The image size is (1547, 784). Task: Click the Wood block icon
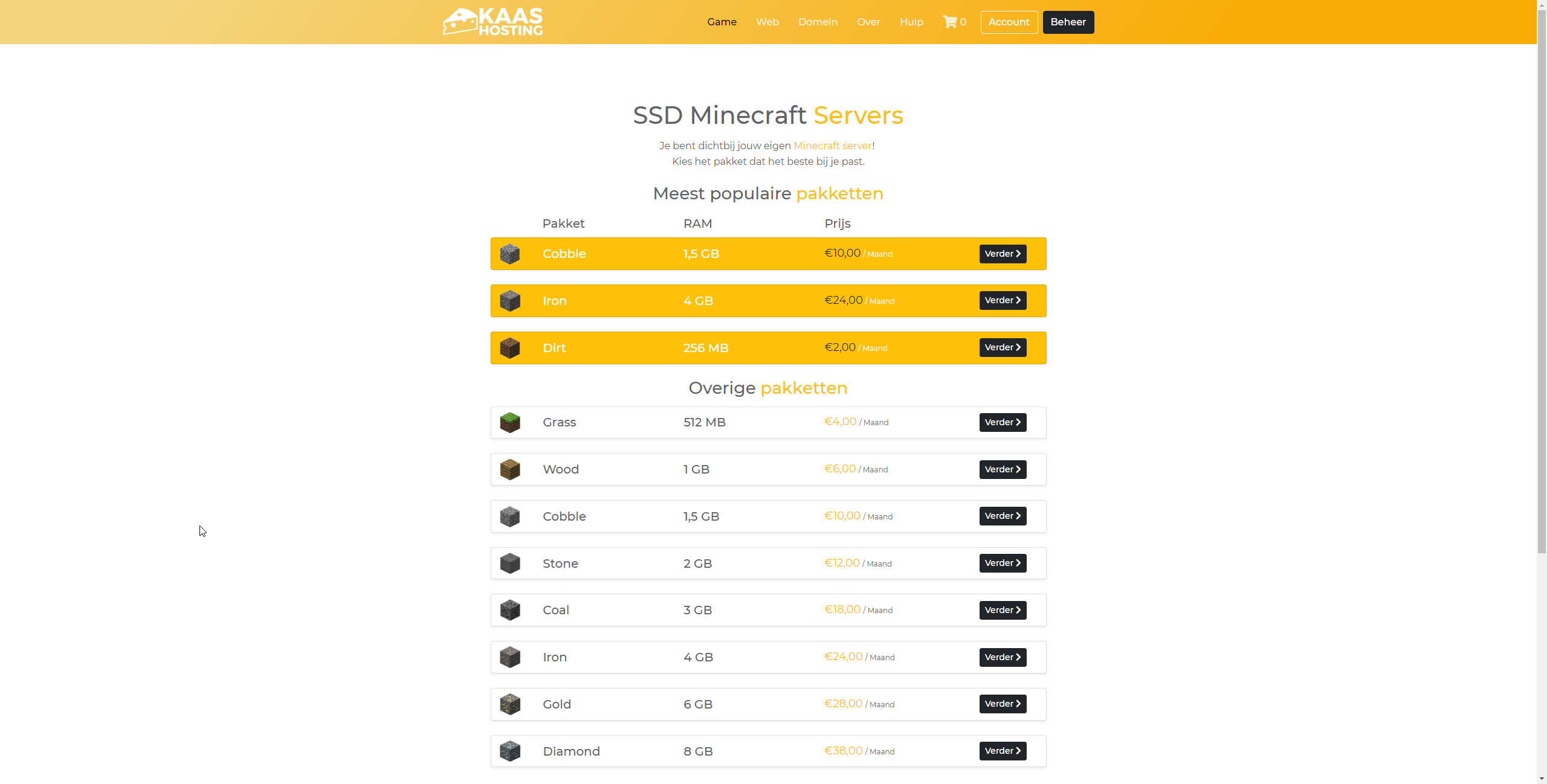point(510,469)
